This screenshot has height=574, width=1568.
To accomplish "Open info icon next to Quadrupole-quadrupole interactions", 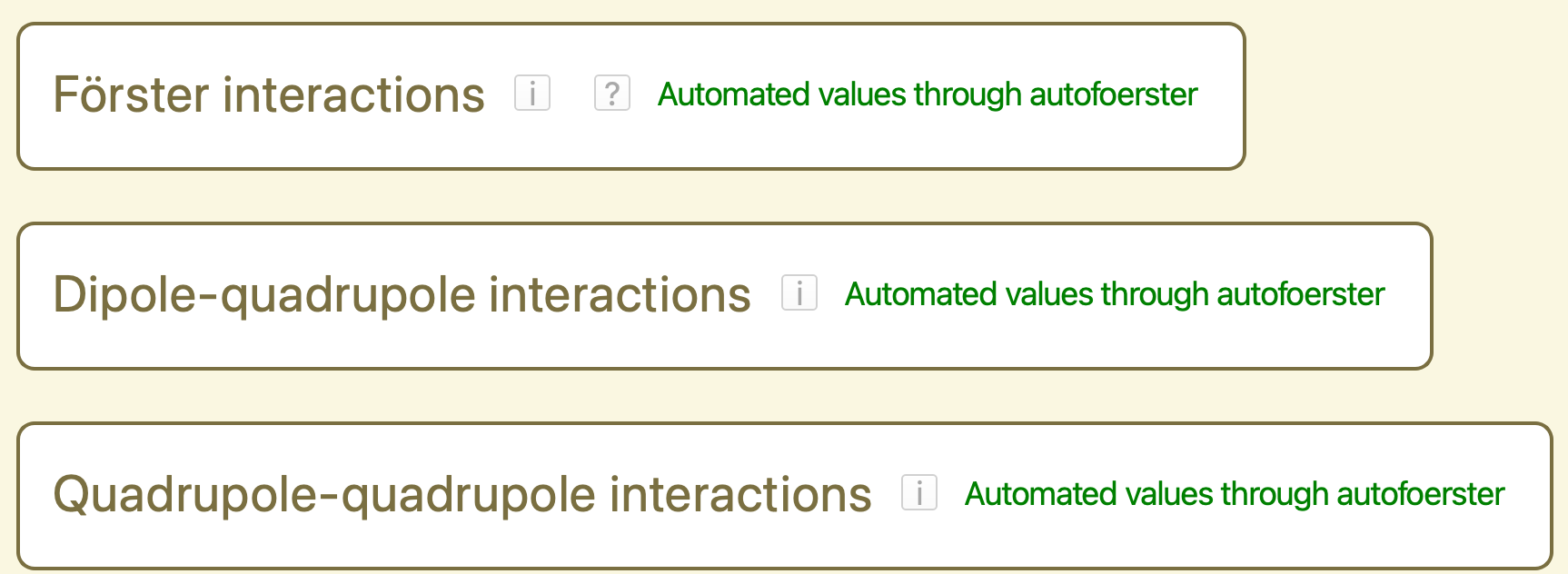I will tap(919, 492).
